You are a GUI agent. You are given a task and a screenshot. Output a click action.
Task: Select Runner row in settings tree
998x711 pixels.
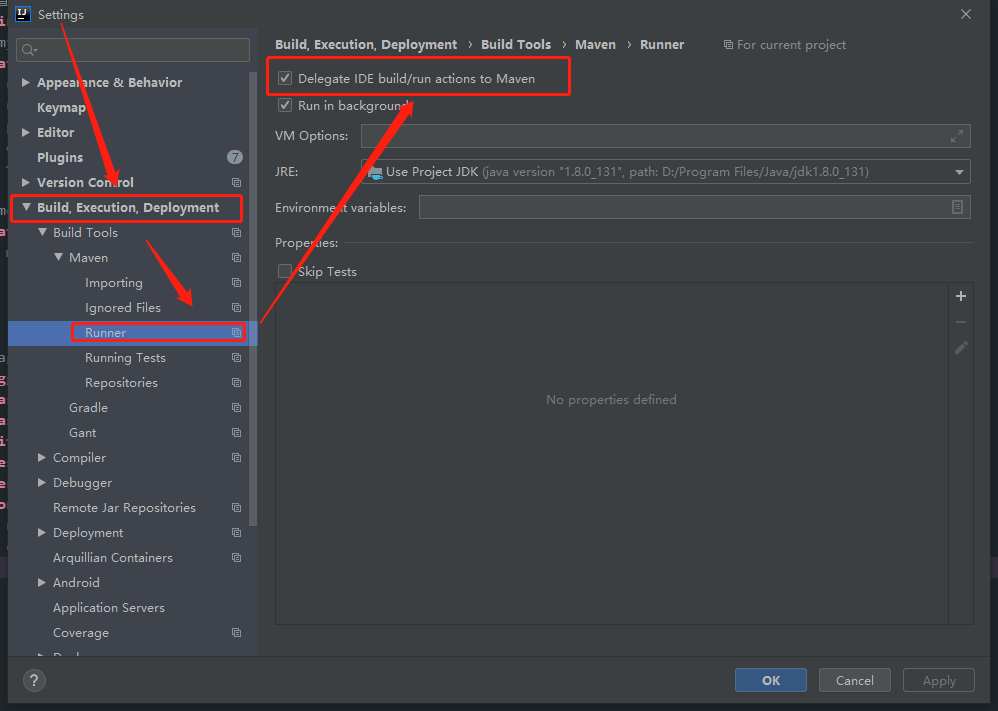coord(132,333)
